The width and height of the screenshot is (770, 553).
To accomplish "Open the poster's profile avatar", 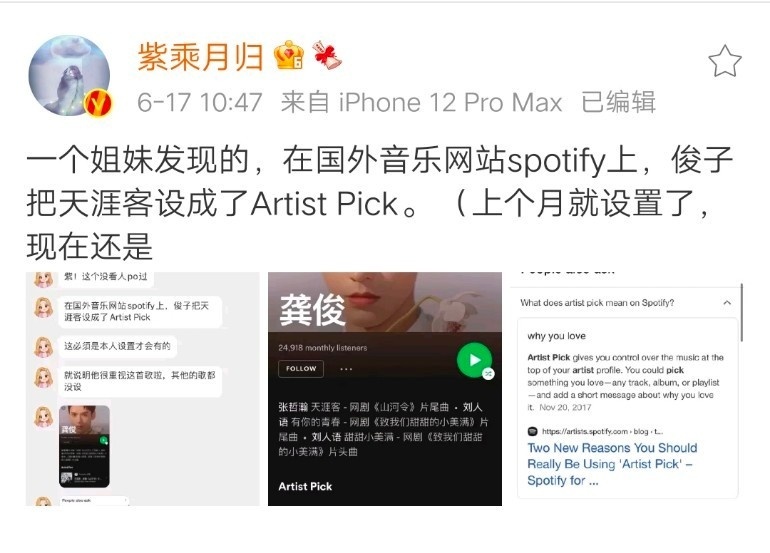I will pos(69,76).
